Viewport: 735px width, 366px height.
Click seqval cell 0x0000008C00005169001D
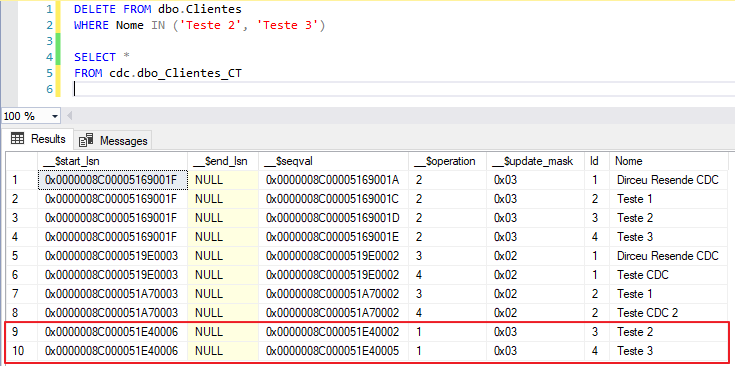(x=333, y=218)
